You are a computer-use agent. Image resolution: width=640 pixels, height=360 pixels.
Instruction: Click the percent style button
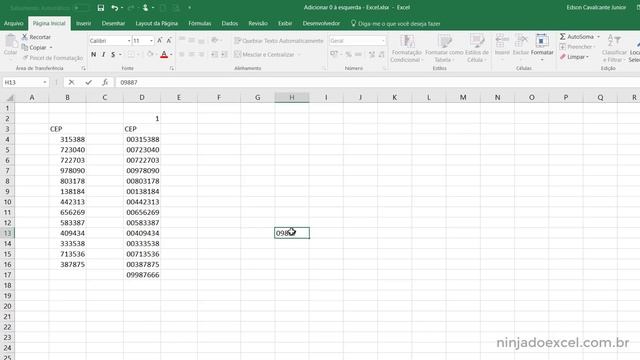[x=348, y=54]
